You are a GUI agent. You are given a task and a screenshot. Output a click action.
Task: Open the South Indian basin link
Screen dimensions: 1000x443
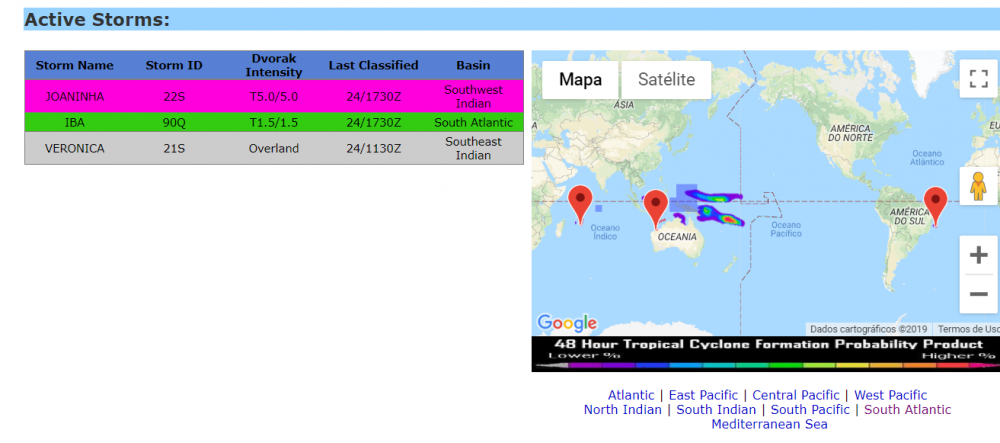click(x=716, y=409)
